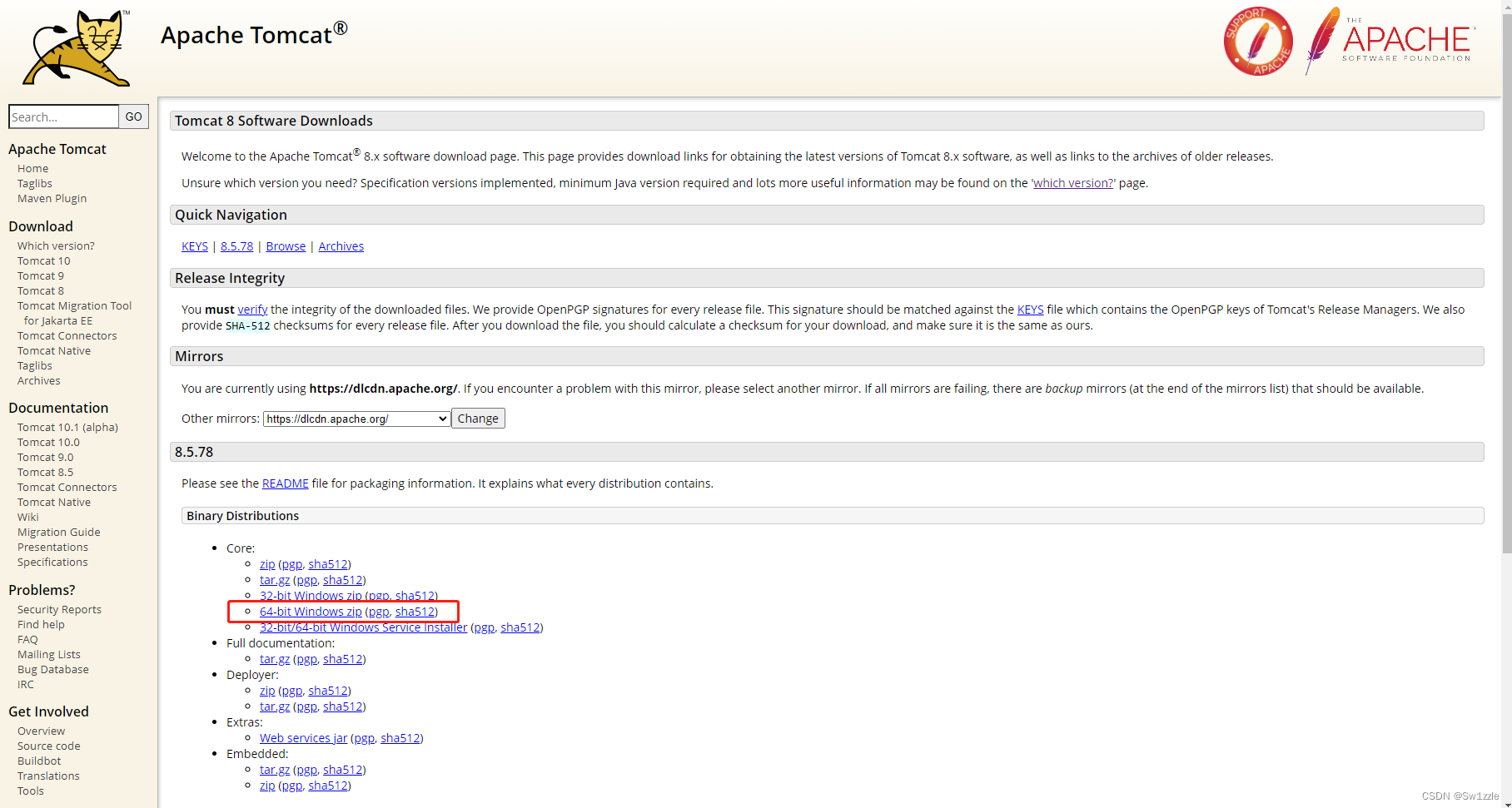Download the 64-bit Windows zip
This screenshot has height=808, width=1512.
coord(311,612)
